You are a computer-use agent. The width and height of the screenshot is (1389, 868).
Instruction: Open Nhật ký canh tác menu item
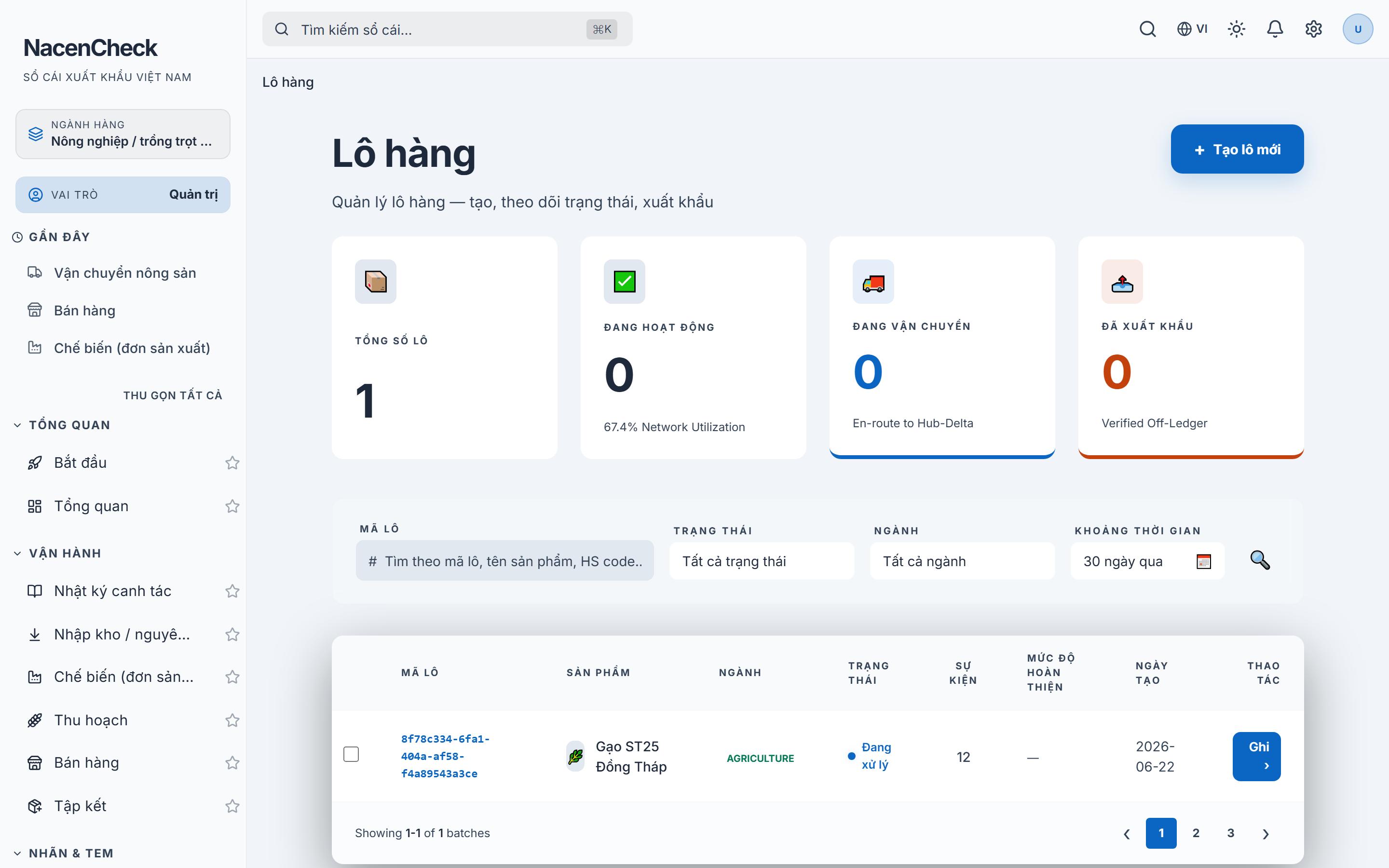pyautogui.click(x=112, y=591)
